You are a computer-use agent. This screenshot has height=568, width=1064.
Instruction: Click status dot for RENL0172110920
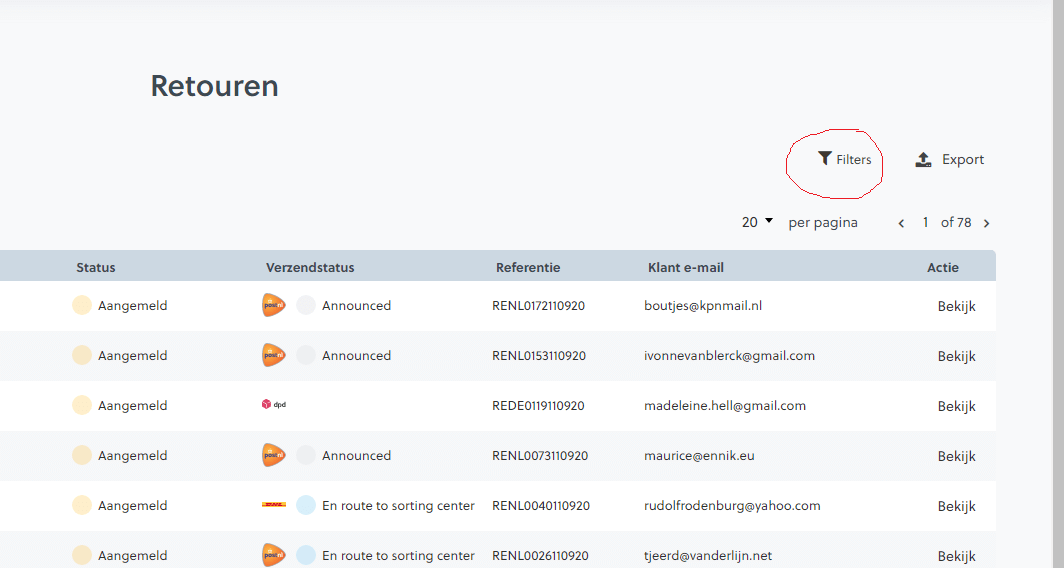(x=82, y=305)
